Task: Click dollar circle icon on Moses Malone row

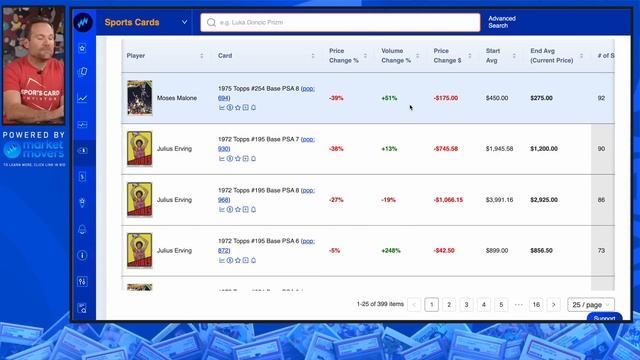Action: (x=230, y=108)
